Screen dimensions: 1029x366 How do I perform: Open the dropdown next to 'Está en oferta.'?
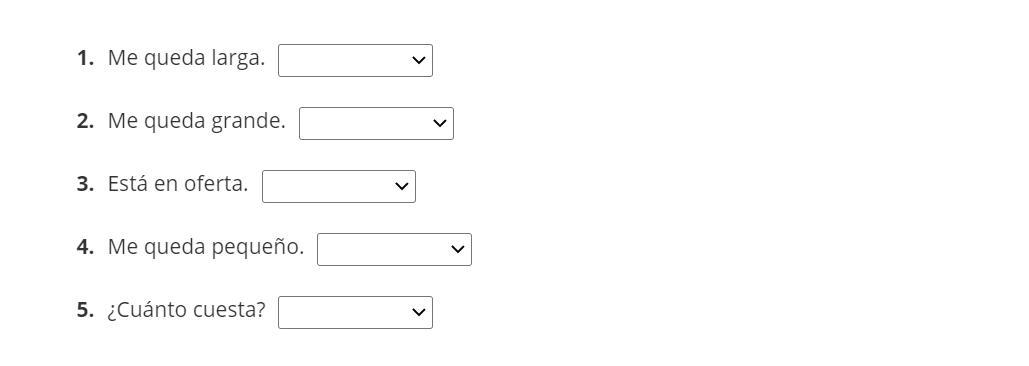tap(339, 186)
